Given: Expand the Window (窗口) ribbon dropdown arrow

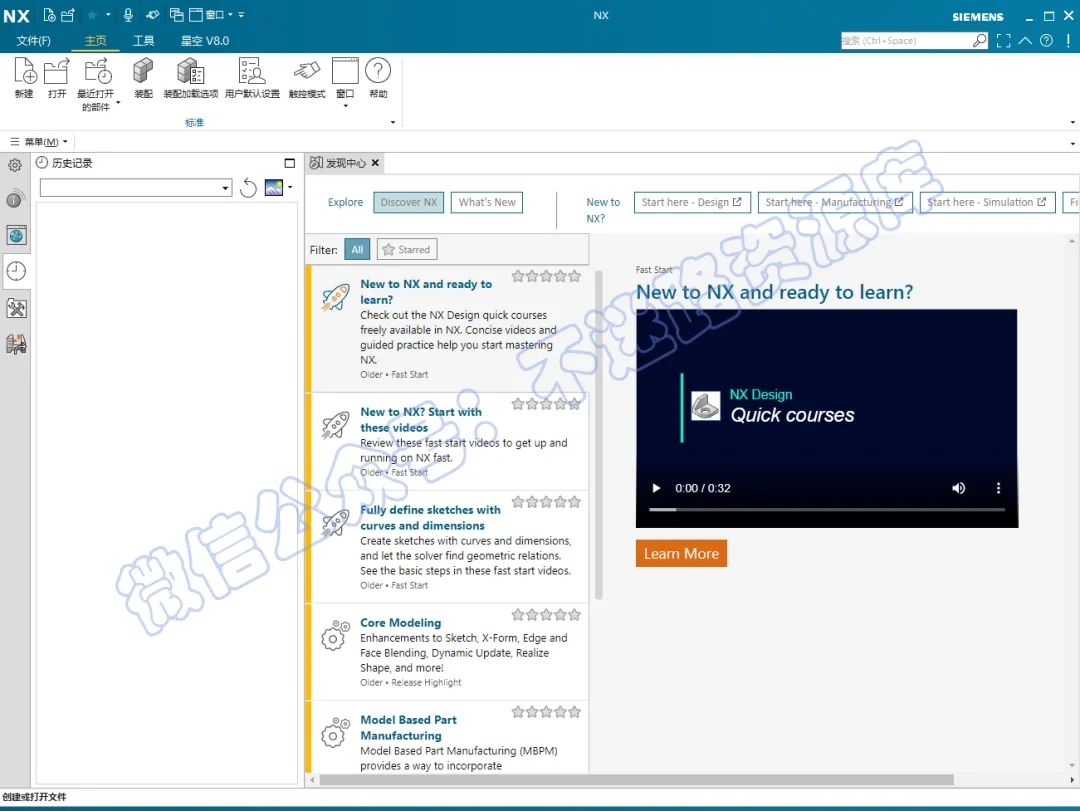Looking at the screenshot, I should (345, 105).
